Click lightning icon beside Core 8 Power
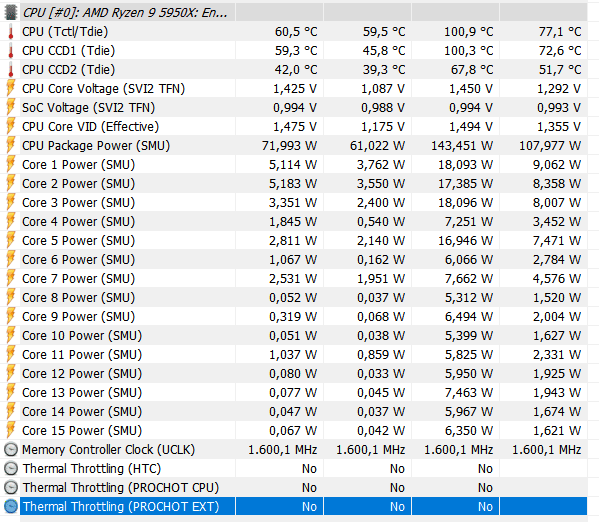Screen dimensions: 599x522 point(11,297)
